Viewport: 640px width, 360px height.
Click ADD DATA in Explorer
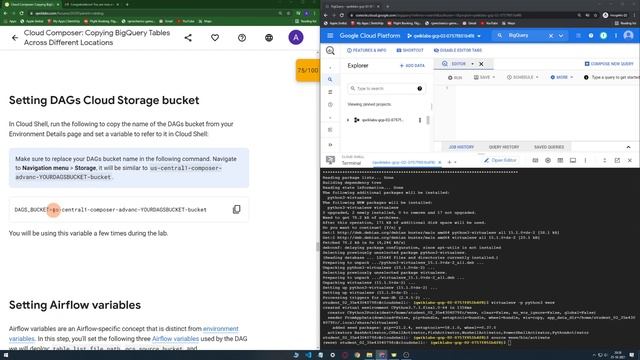[412, 66]
